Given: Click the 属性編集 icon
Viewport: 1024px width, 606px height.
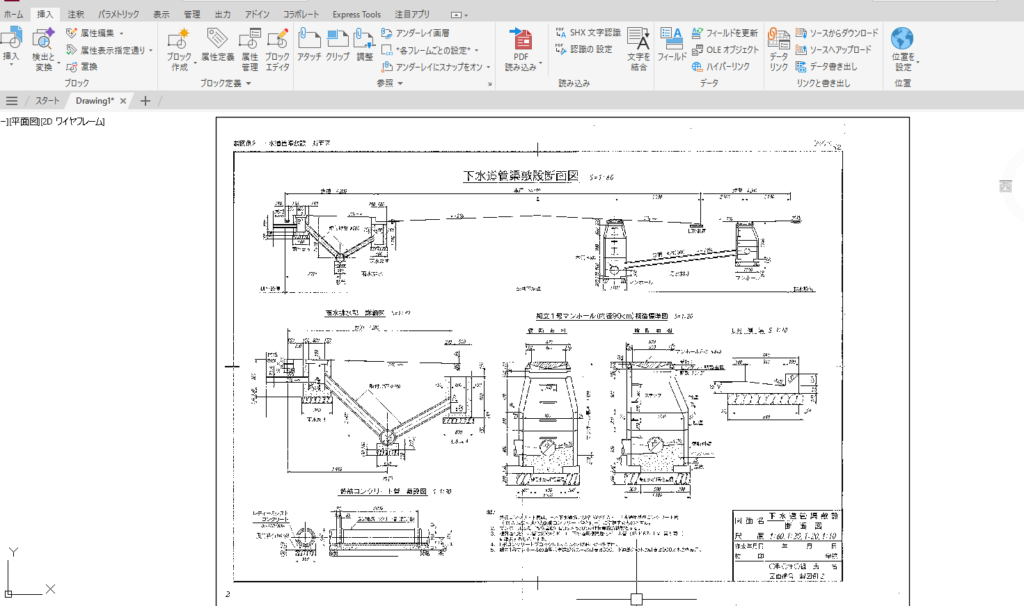Looking at the screenshot, I should [x=71, y=33].
